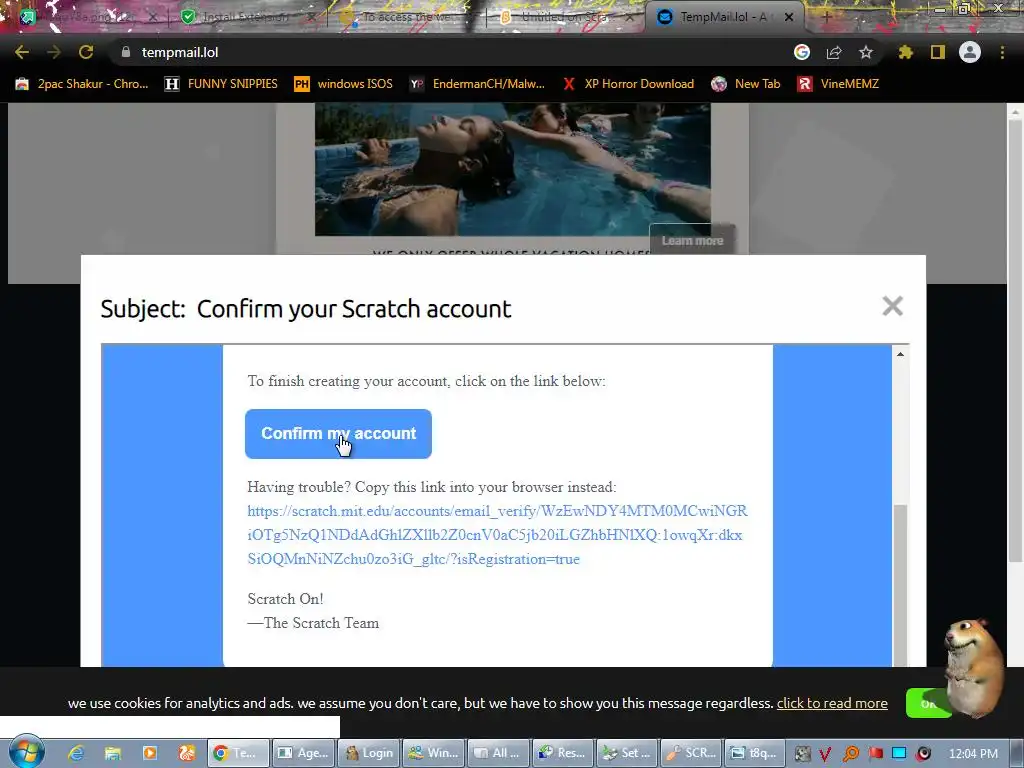This screenshot has height=768, width=1024.
Task: Click the orange magnifier tray icon
Action: [850, 754]
